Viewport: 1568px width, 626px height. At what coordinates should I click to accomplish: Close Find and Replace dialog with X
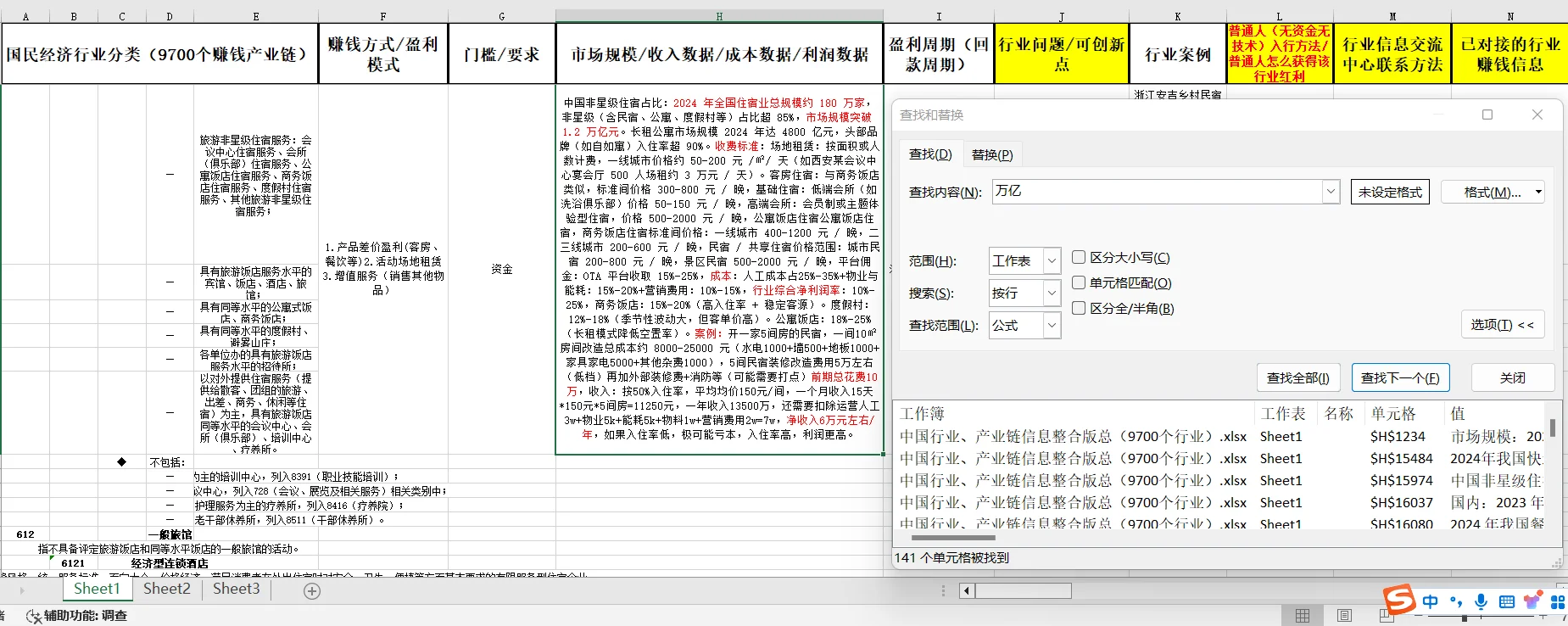[1537, 115]
